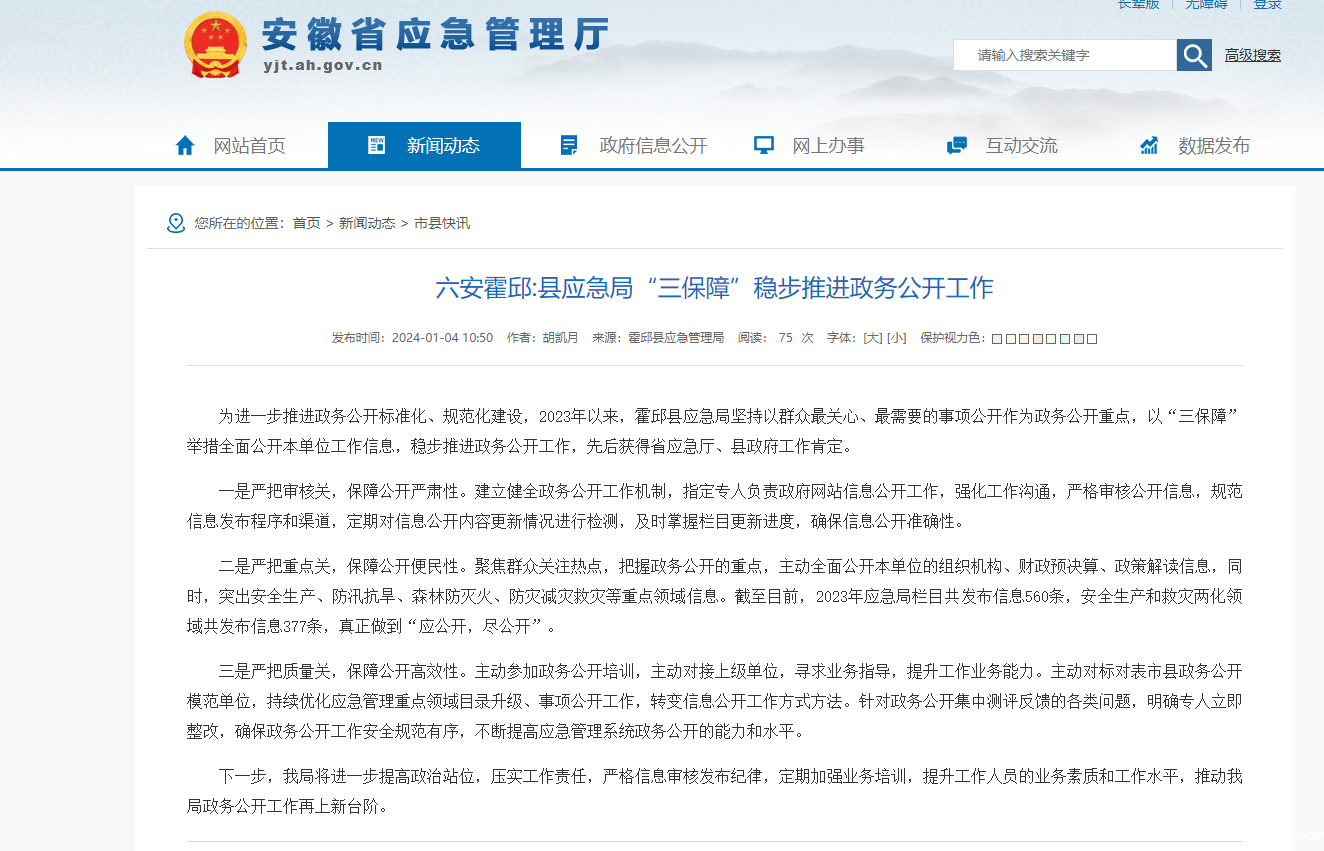The width and height of the screenshot is (1324, 851).
Task: Set article font size to small [小]
Action: 897,338
